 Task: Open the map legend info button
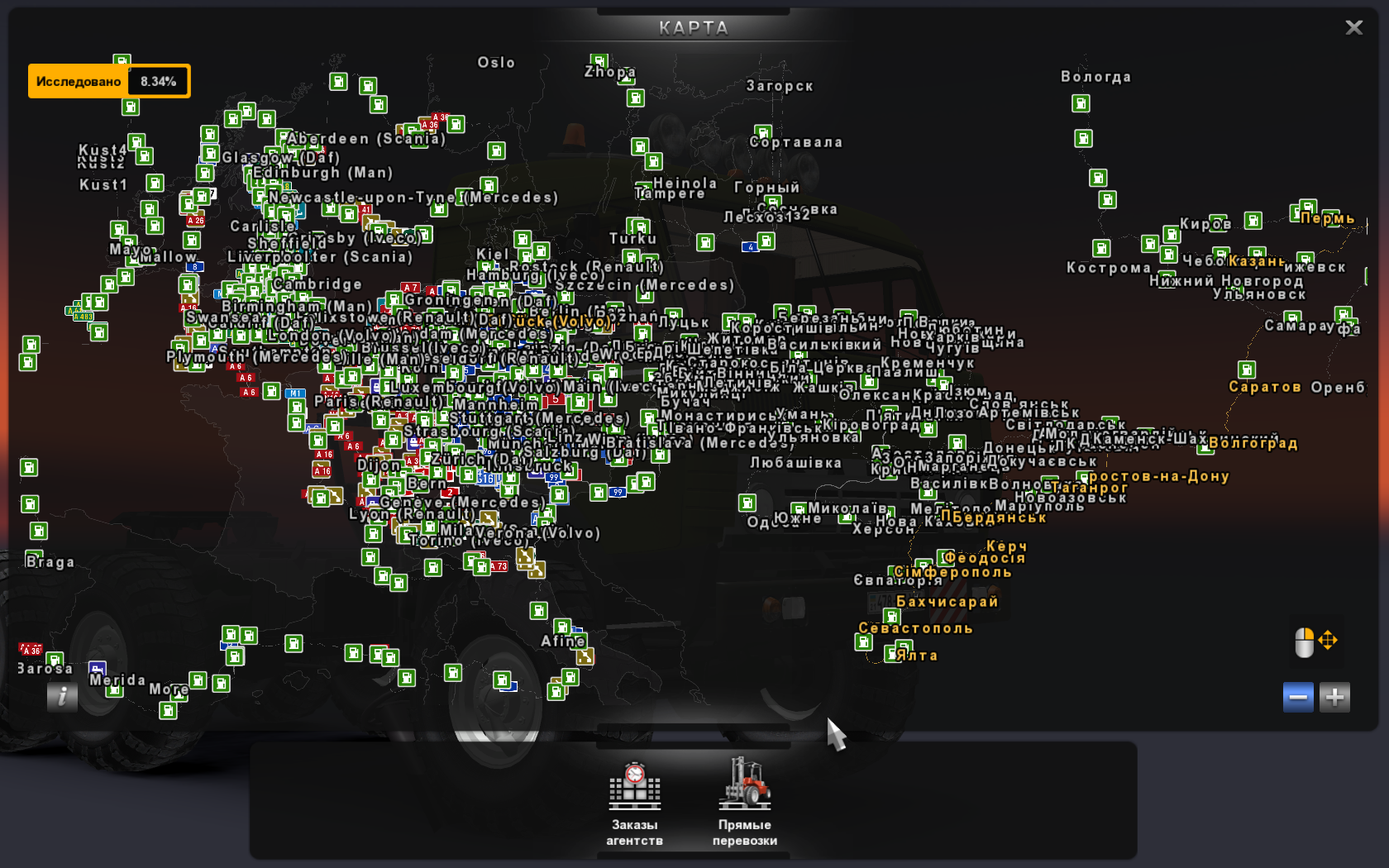coord(62,697)
